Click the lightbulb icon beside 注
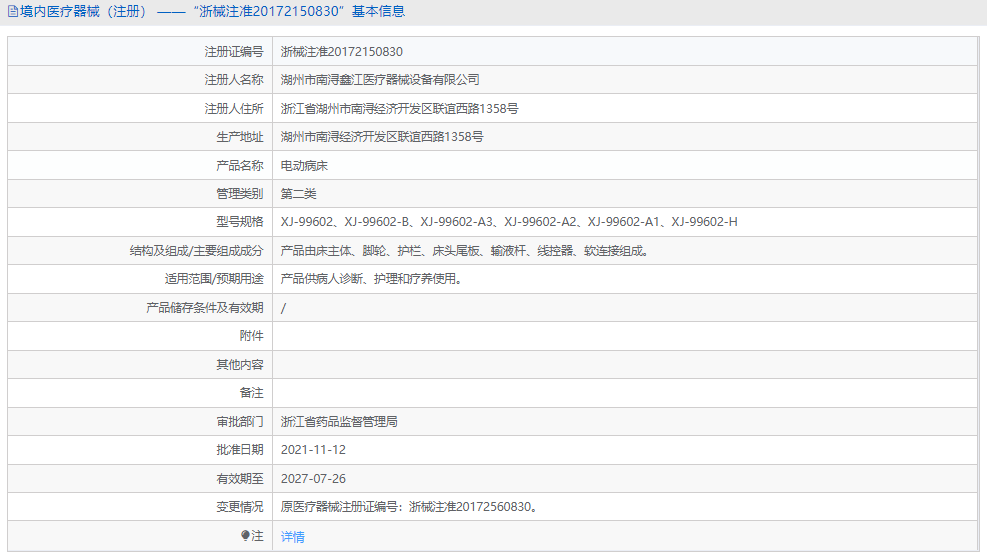Viewport: 987px width, 560px height. [245, 535]
